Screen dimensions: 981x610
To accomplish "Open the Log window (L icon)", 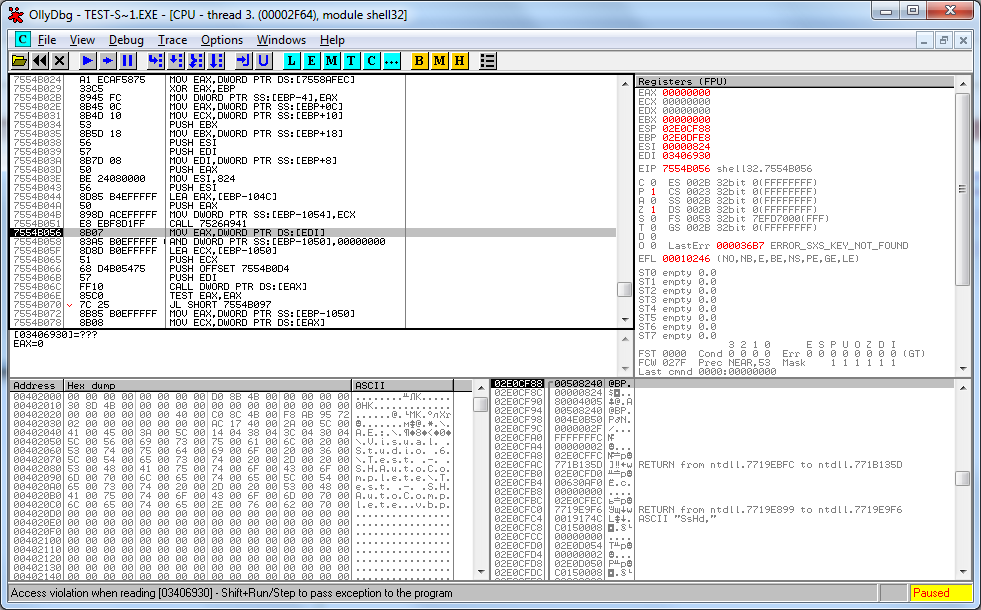I will (x=291, y=61).
